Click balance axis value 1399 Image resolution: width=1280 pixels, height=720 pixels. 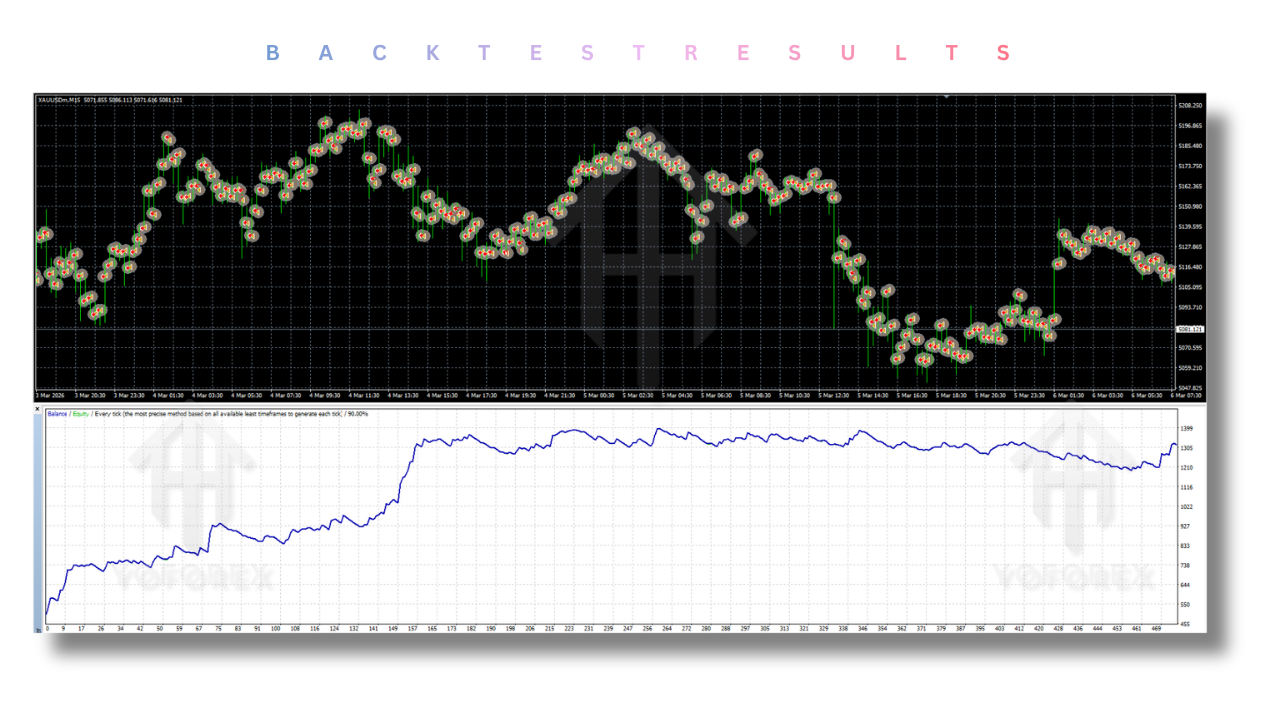1186,428
